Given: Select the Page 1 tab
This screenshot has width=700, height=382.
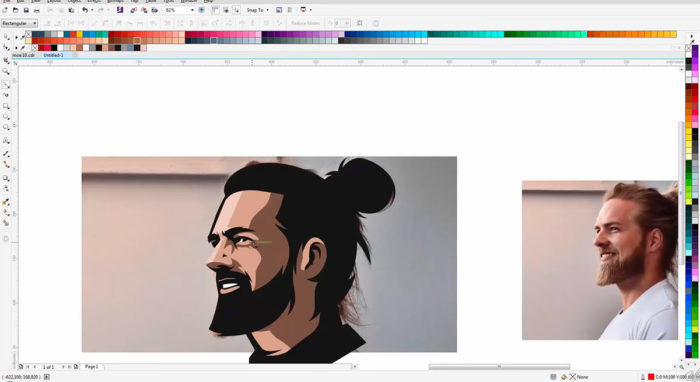Looking at the screenshot, I should coord(92,367).
